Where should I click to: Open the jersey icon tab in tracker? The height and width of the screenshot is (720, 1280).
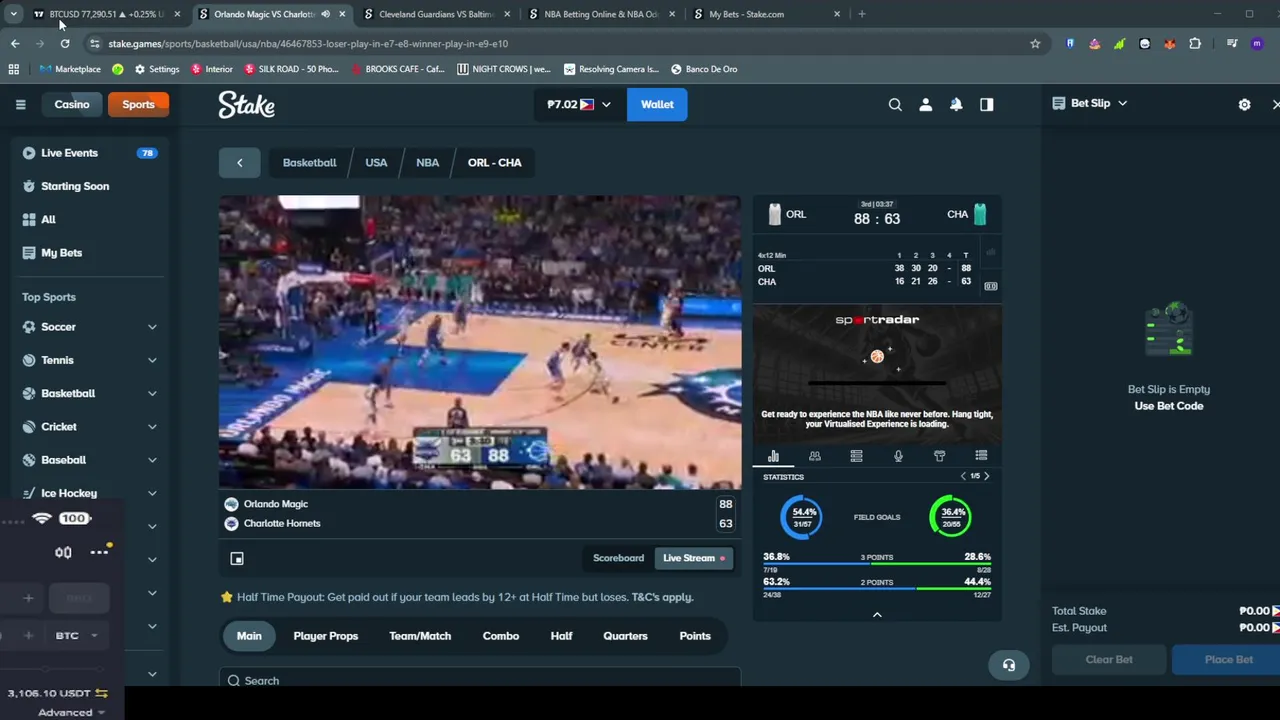[x=939, y=456]
